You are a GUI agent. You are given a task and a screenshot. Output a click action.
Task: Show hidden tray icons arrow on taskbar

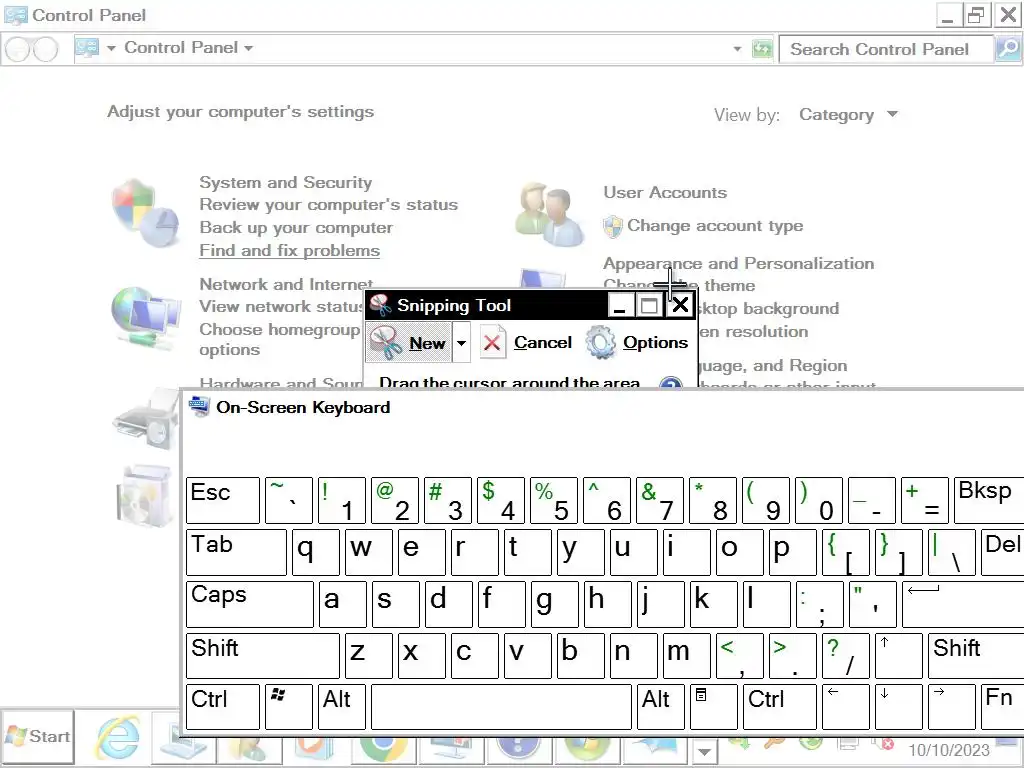[704, 751]
